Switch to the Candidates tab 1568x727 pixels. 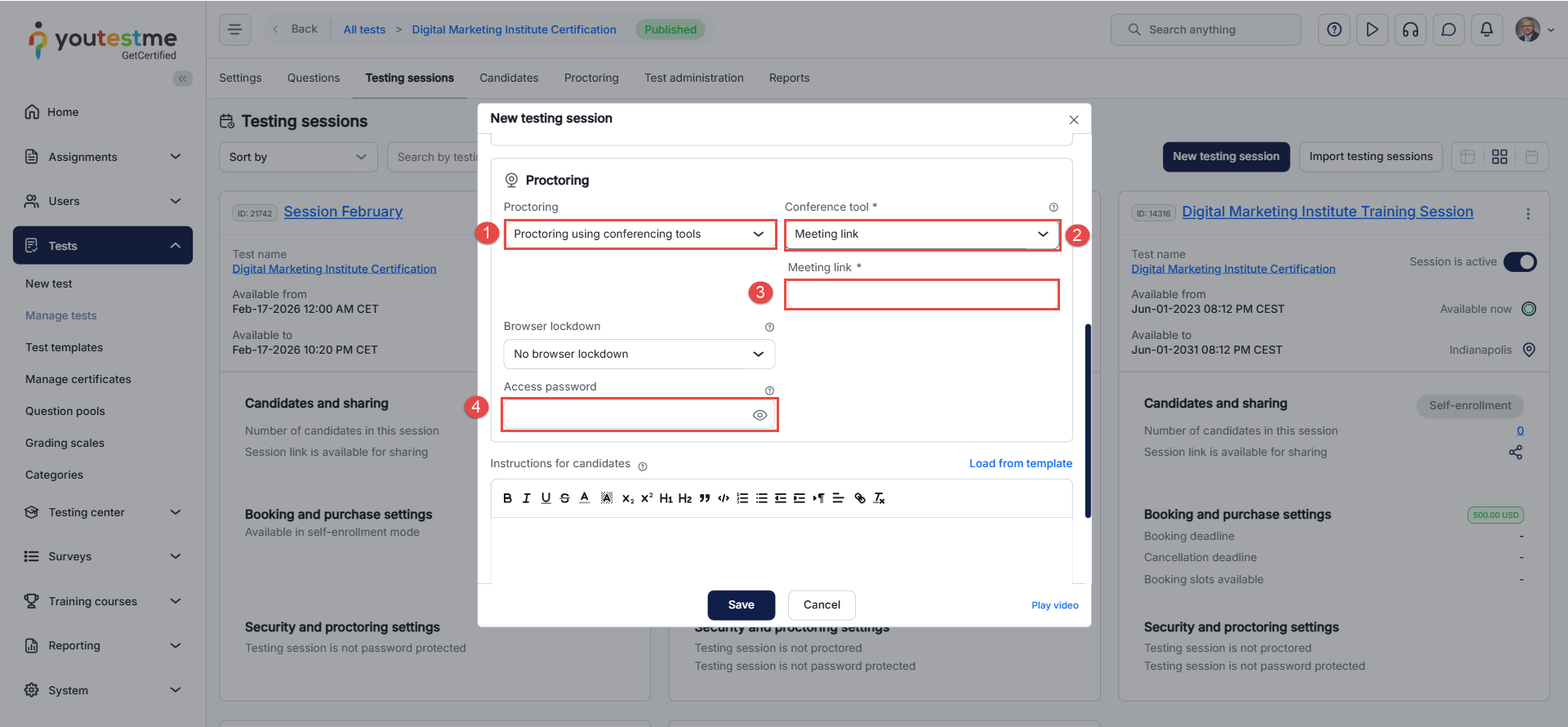click(509, 78)
